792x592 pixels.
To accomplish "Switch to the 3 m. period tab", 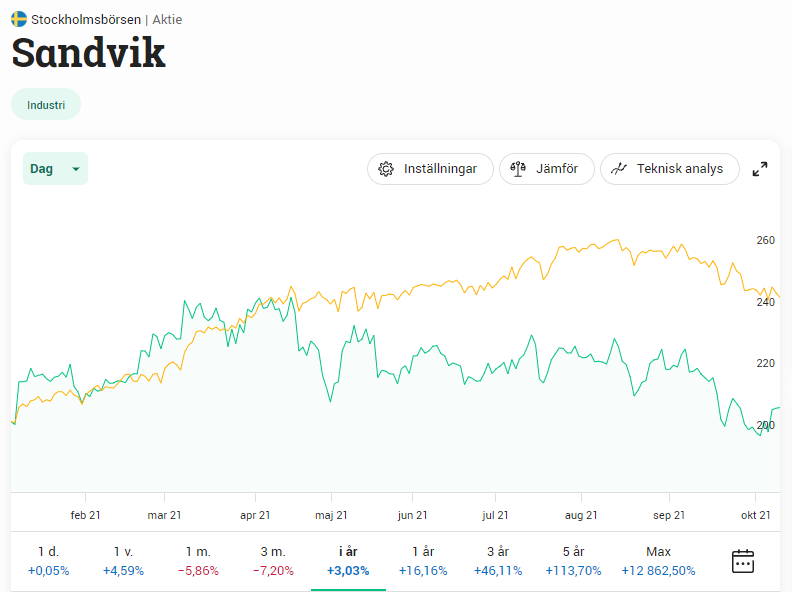I will [273, 561].
